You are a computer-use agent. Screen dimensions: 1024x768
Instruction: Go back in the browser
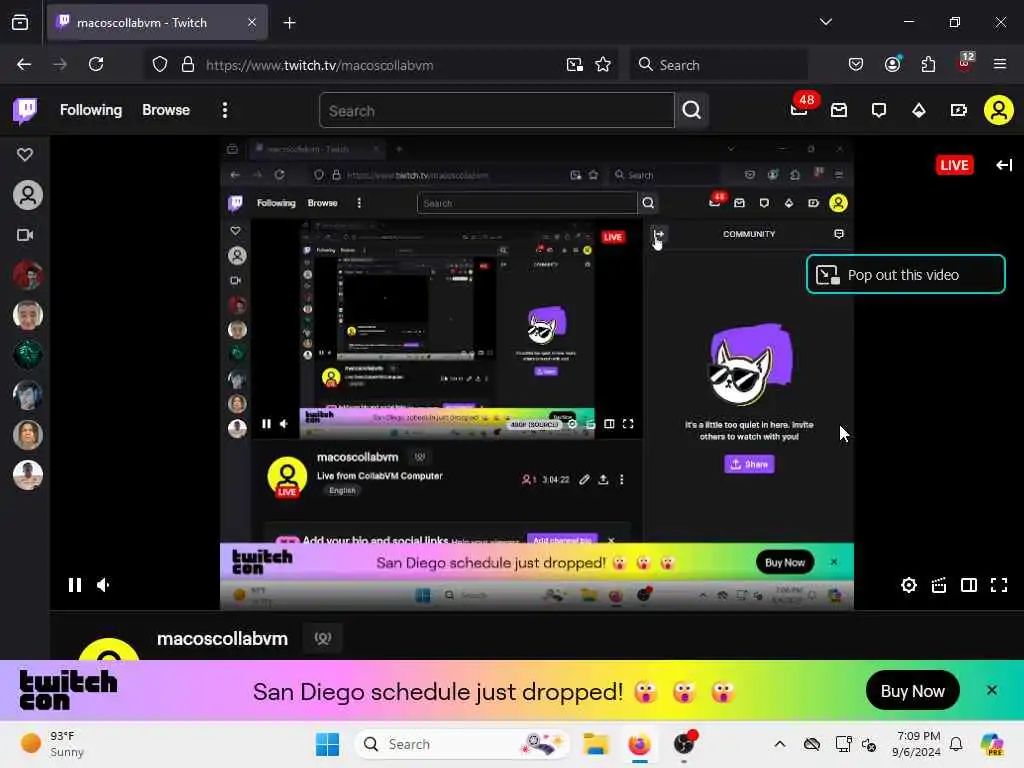click(24, 65)
